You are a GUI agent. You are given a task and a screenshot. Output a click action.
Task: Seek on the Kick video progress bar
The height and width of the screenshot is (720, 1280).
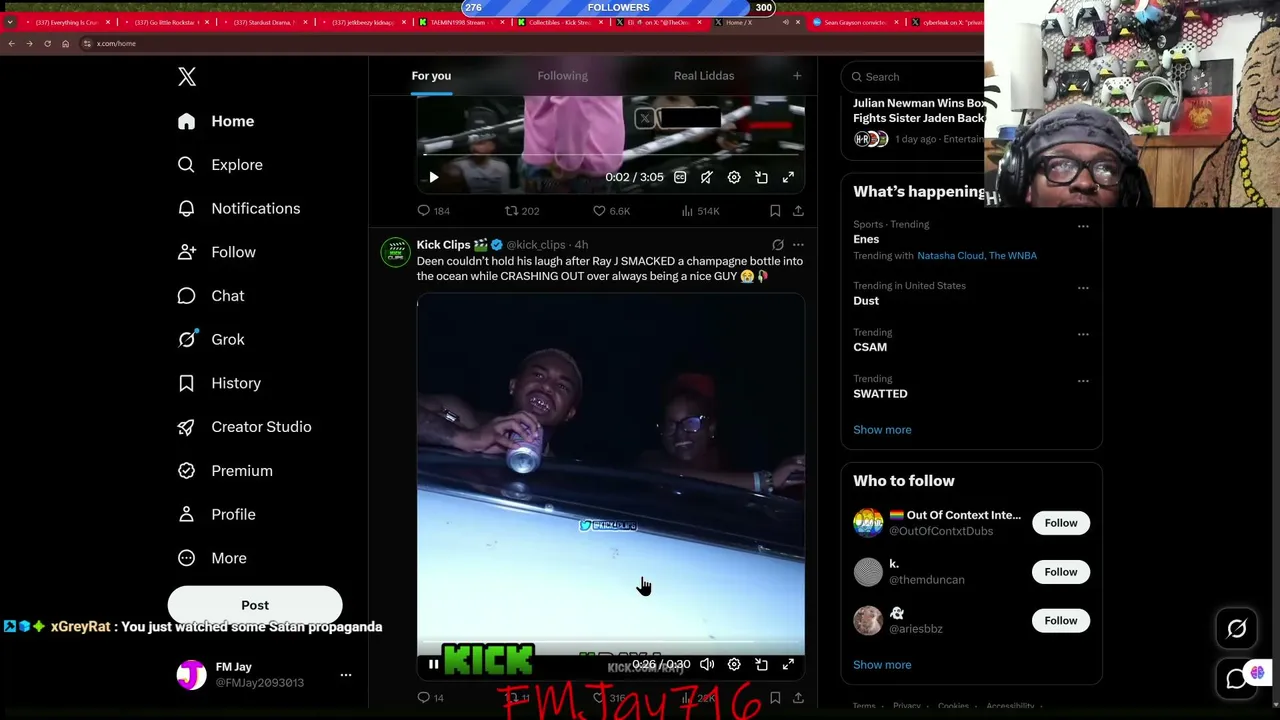(x=611, y=643)
